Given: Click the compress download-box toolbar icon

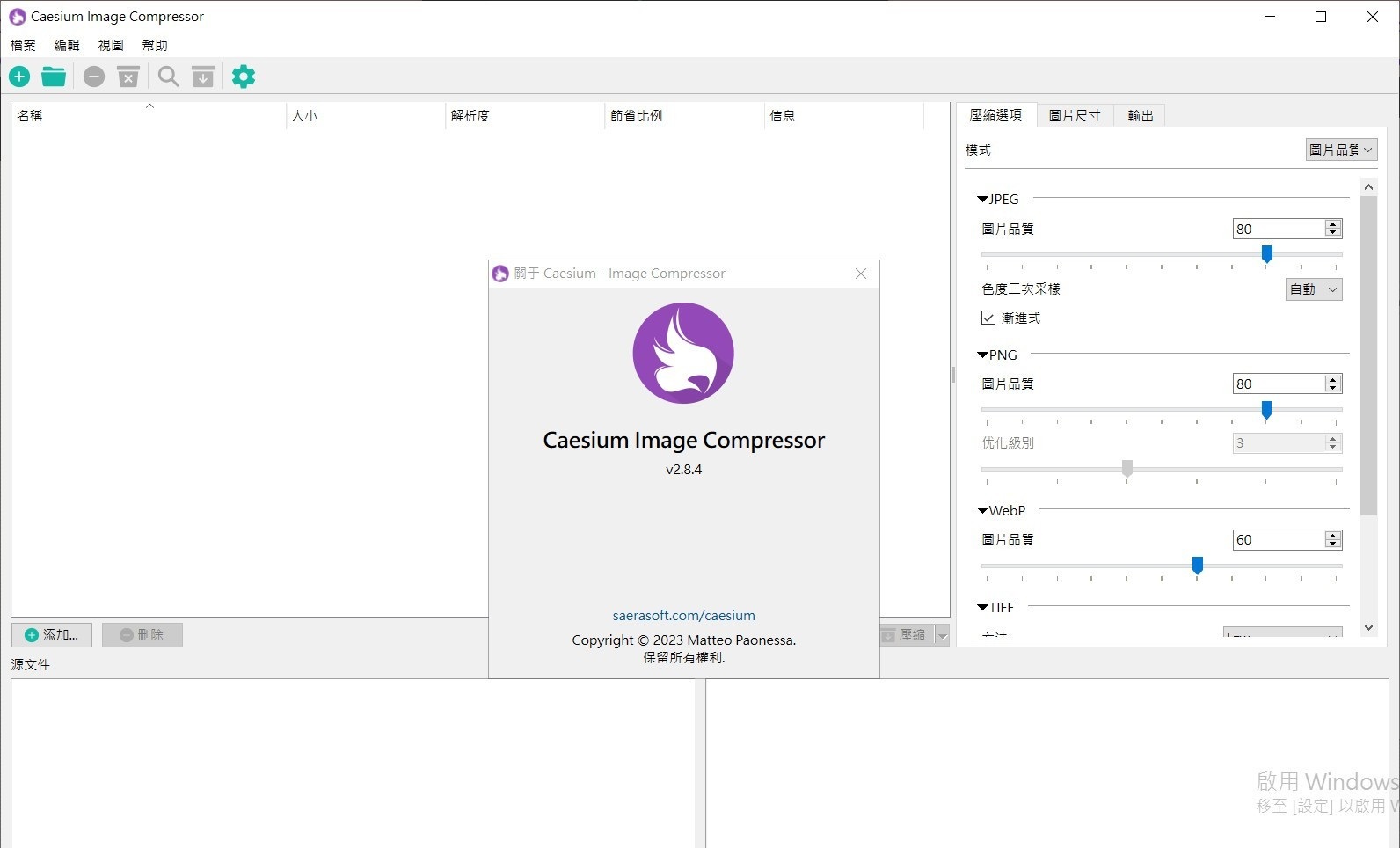Looking at the screenshot, I should tap(203, 77).
